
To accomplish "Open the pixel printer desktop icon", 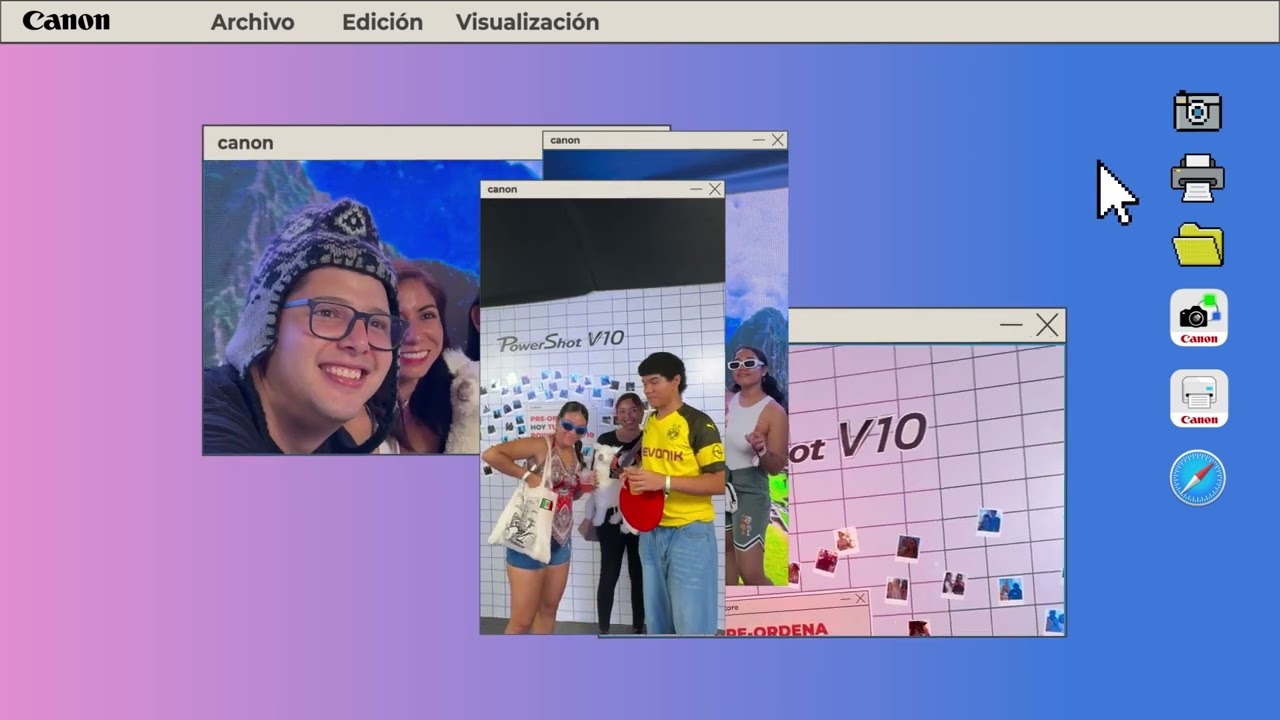I will (1197, 177).
